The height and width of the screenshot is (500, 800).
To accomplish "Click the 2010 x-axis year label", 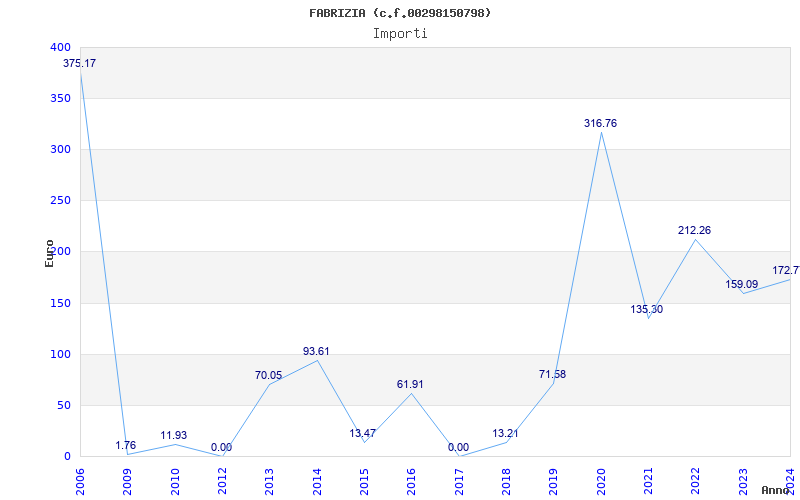I will coord(174,482).
